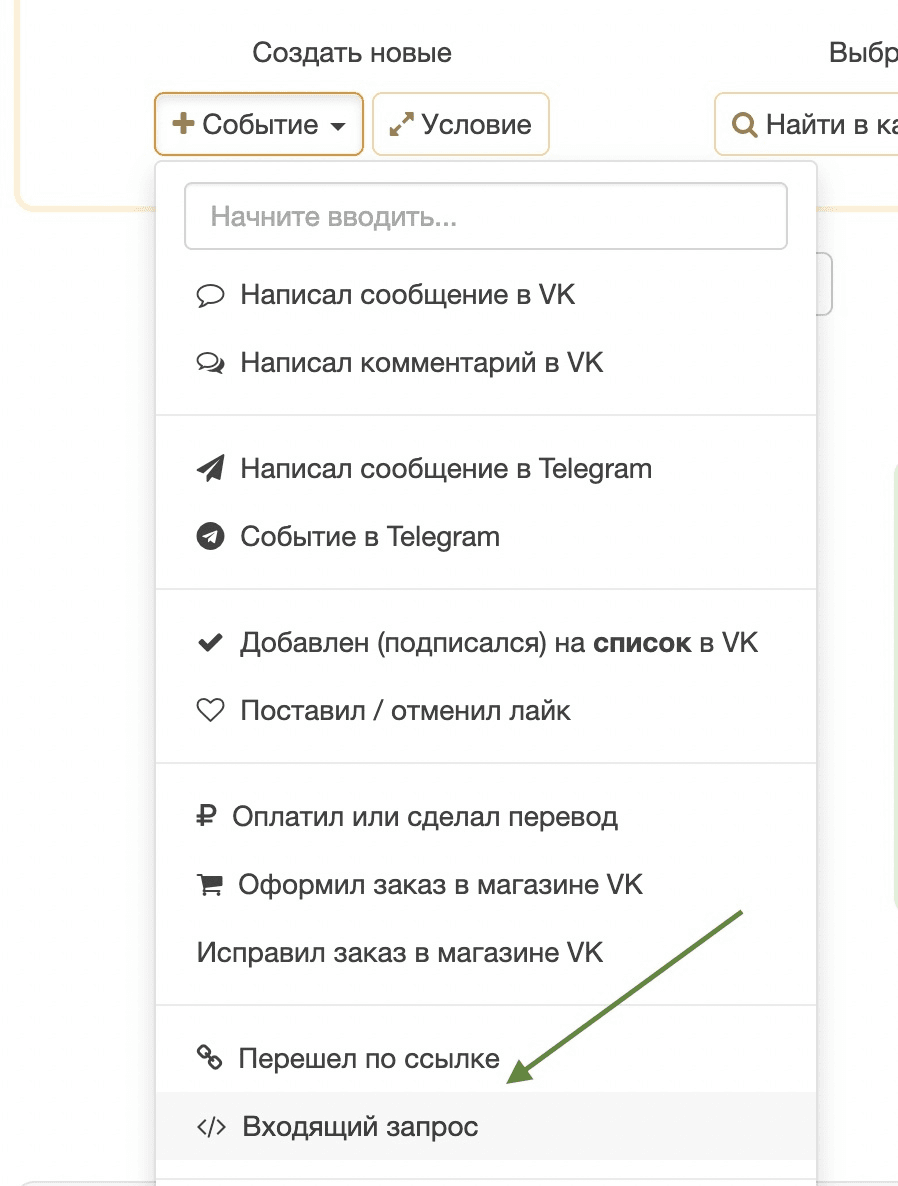Viewport: 898px width, 1186px height.
Task: Click the shopping cart icon for VK store order
Action: 207,883
